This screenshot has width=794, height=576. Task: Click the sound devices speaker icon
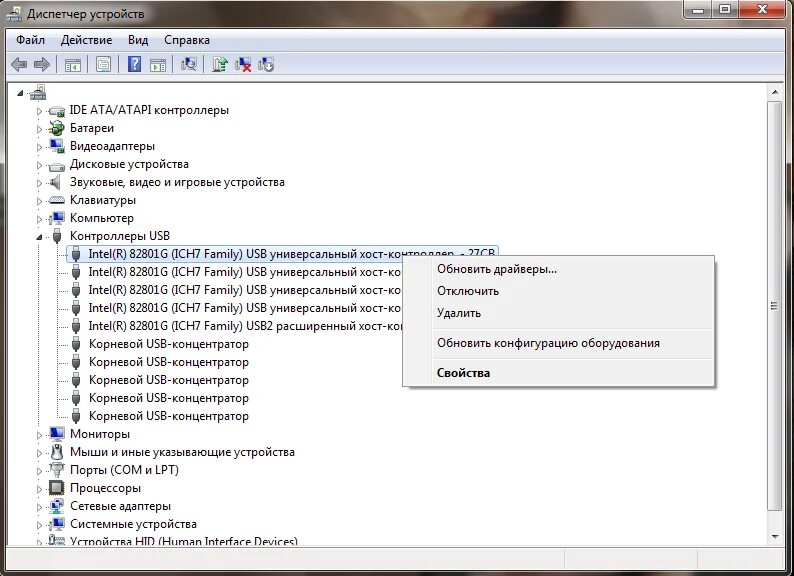[55, 182]
